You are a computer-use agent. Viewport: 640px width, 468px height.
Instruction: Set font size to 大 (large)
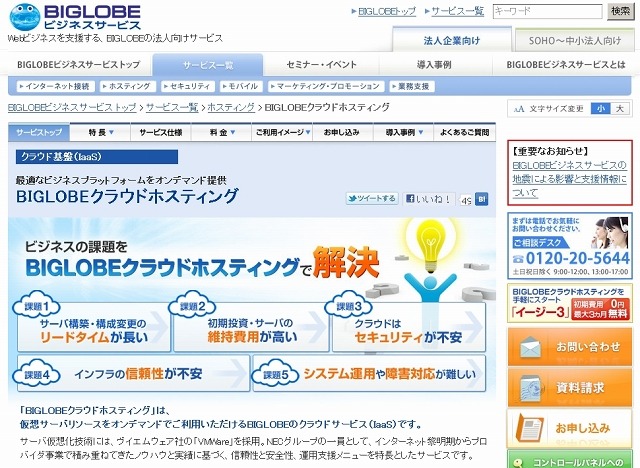pos(620,109)
